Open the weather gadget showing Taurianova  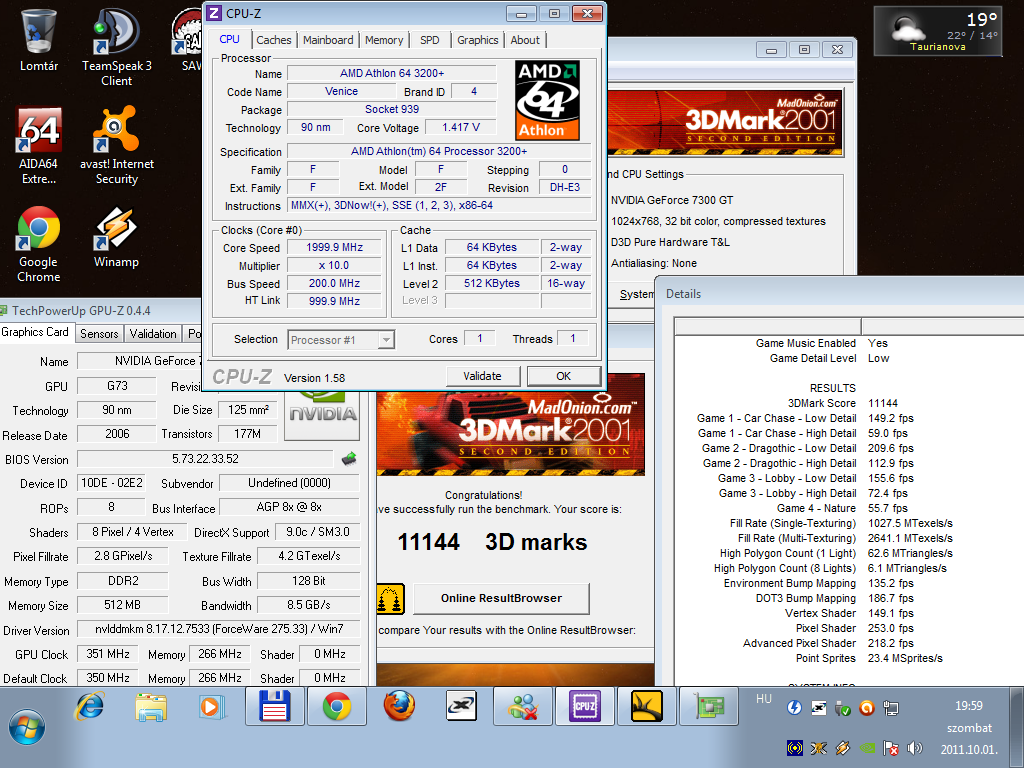(x=937, y=31)
